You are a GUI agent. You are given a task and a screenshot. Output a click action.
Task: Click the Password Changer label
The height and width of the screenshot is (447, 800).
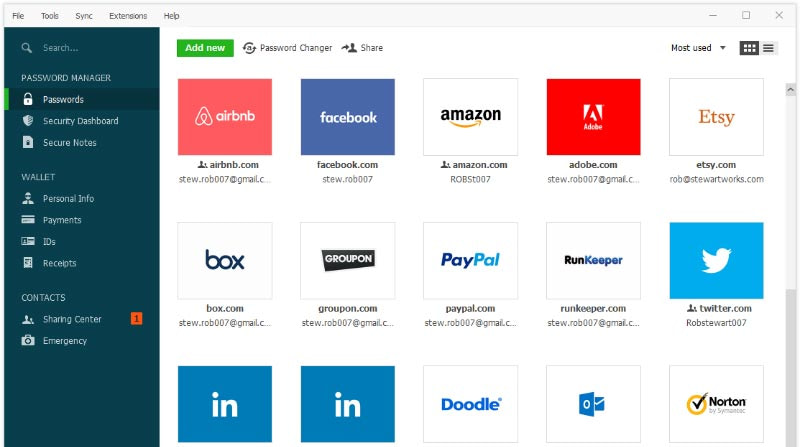tap(296, 48)
